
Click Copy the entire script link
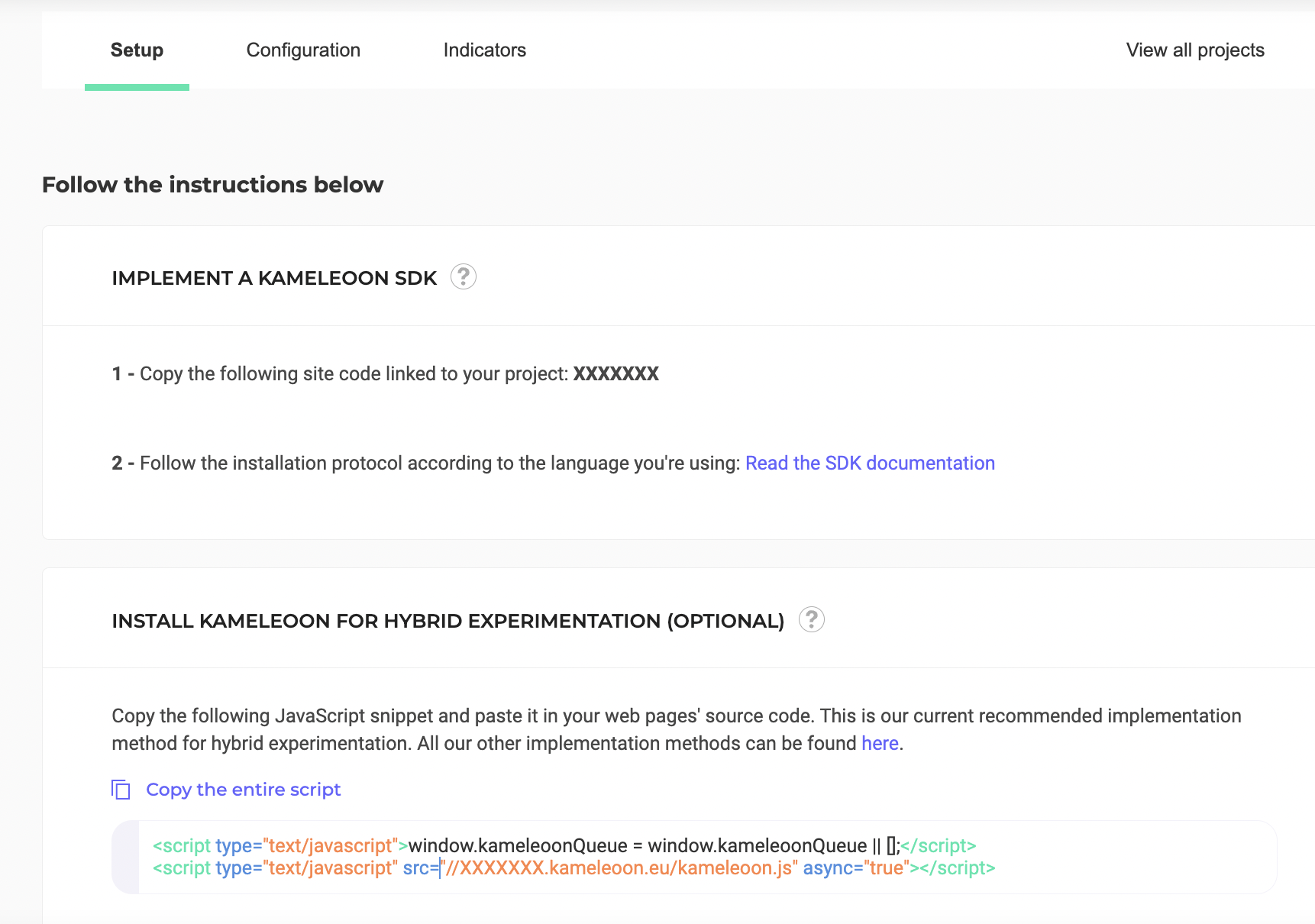pos(243,790)
